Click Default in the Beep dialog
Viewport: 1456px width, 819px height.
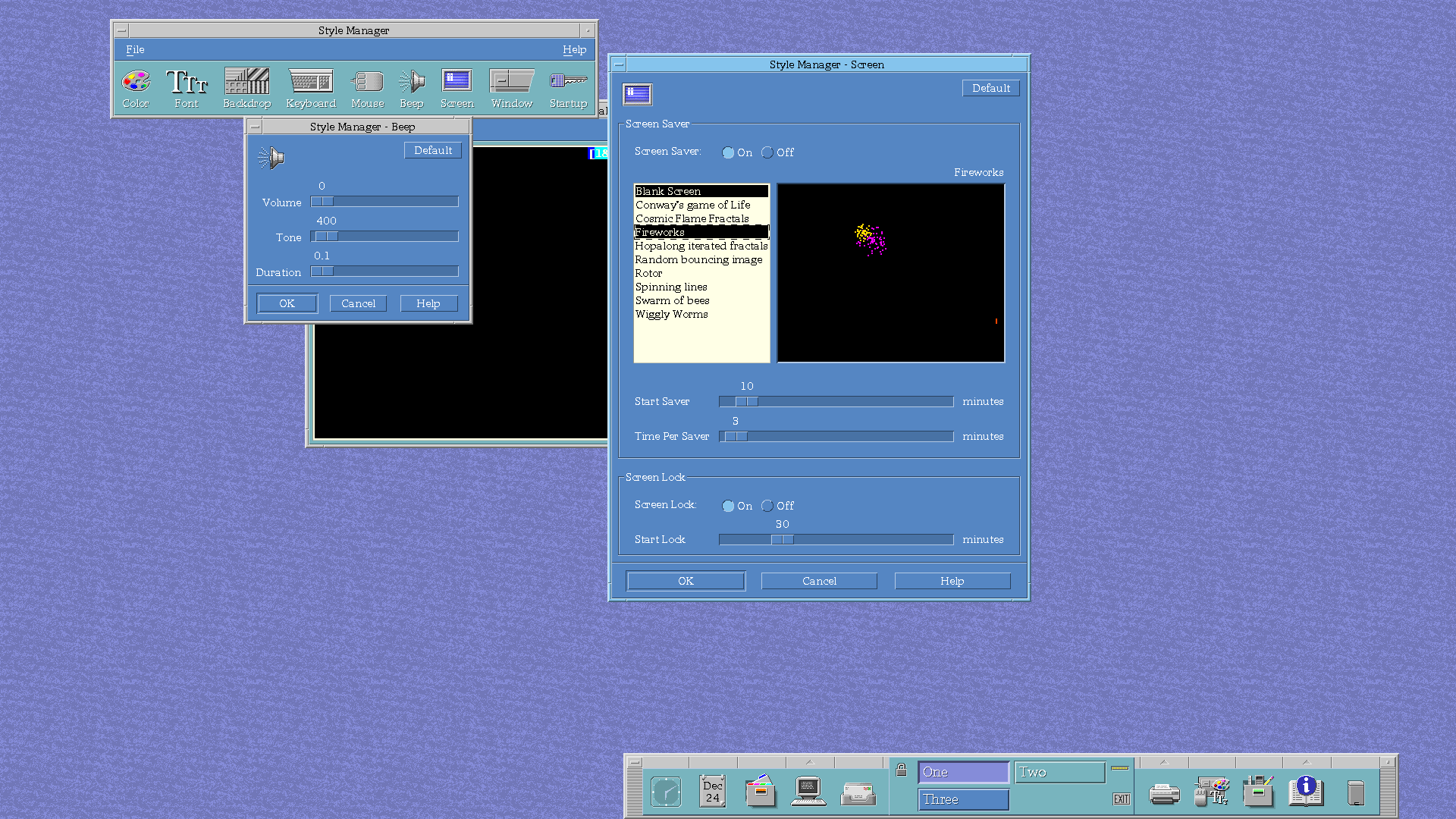[x=433, y=150]
